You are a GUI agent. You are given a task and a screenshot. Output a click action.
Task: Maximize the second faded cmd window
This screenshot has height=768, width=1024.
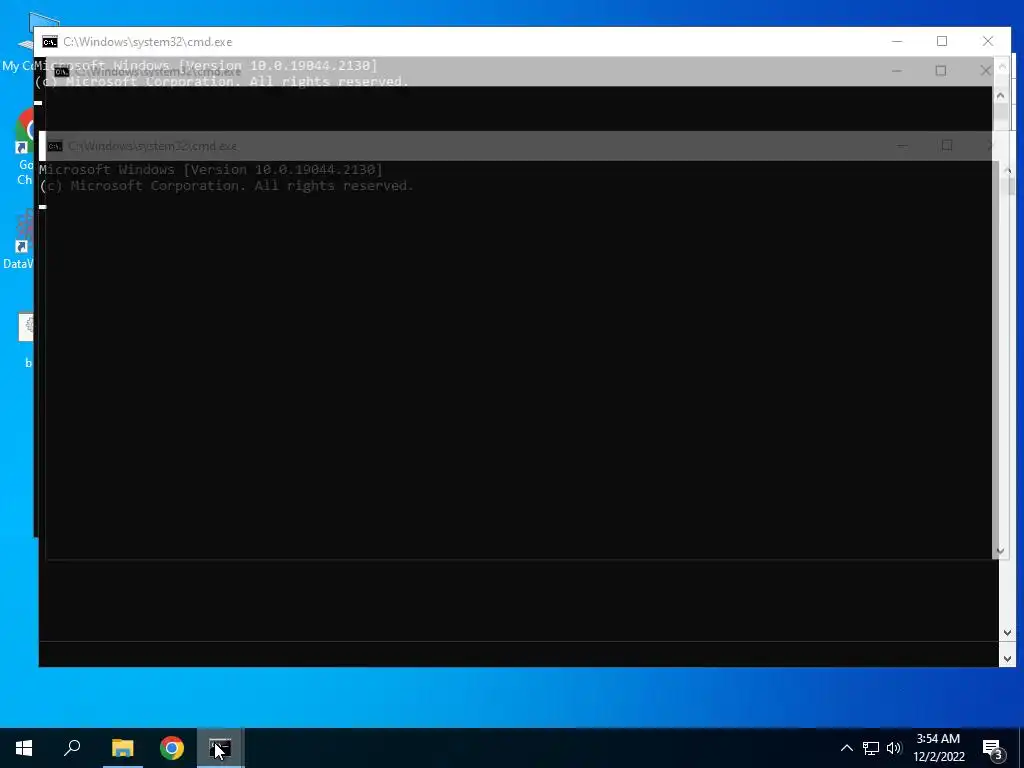tap(940, 71)
